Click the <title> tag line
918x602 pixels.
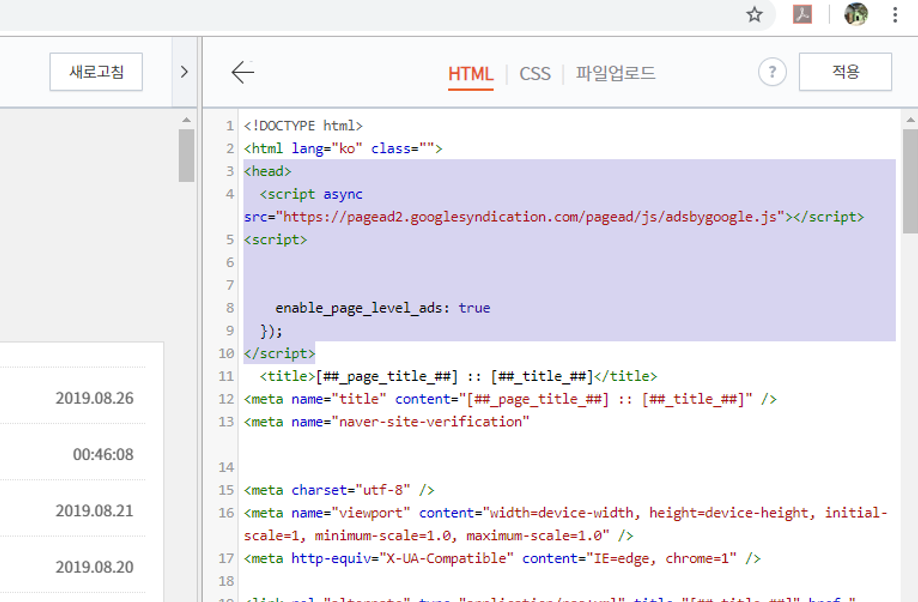(x=458, y=377)
